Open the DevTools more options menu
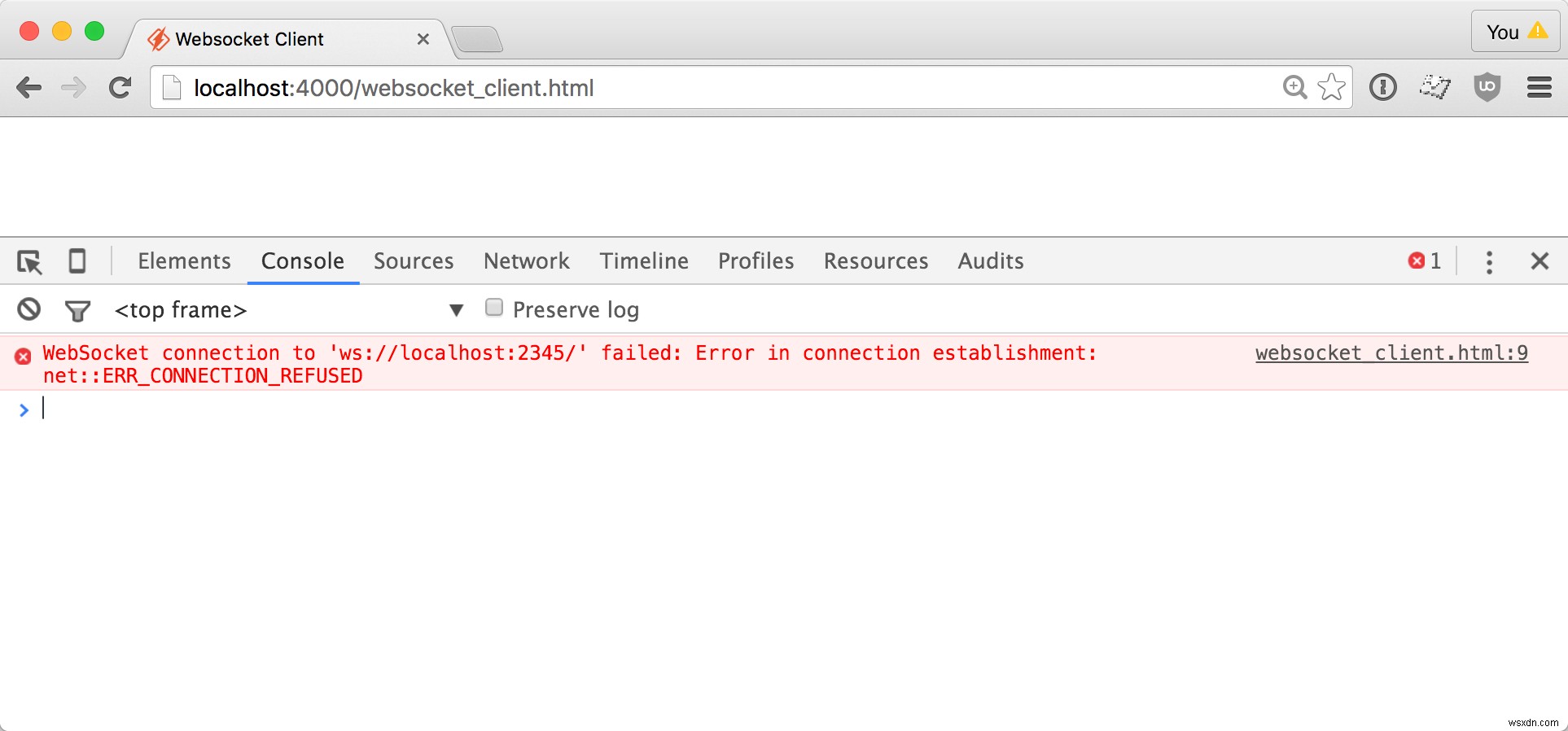The width and height of the screenshot is (1568, 731). click(x=1489, y=262)
